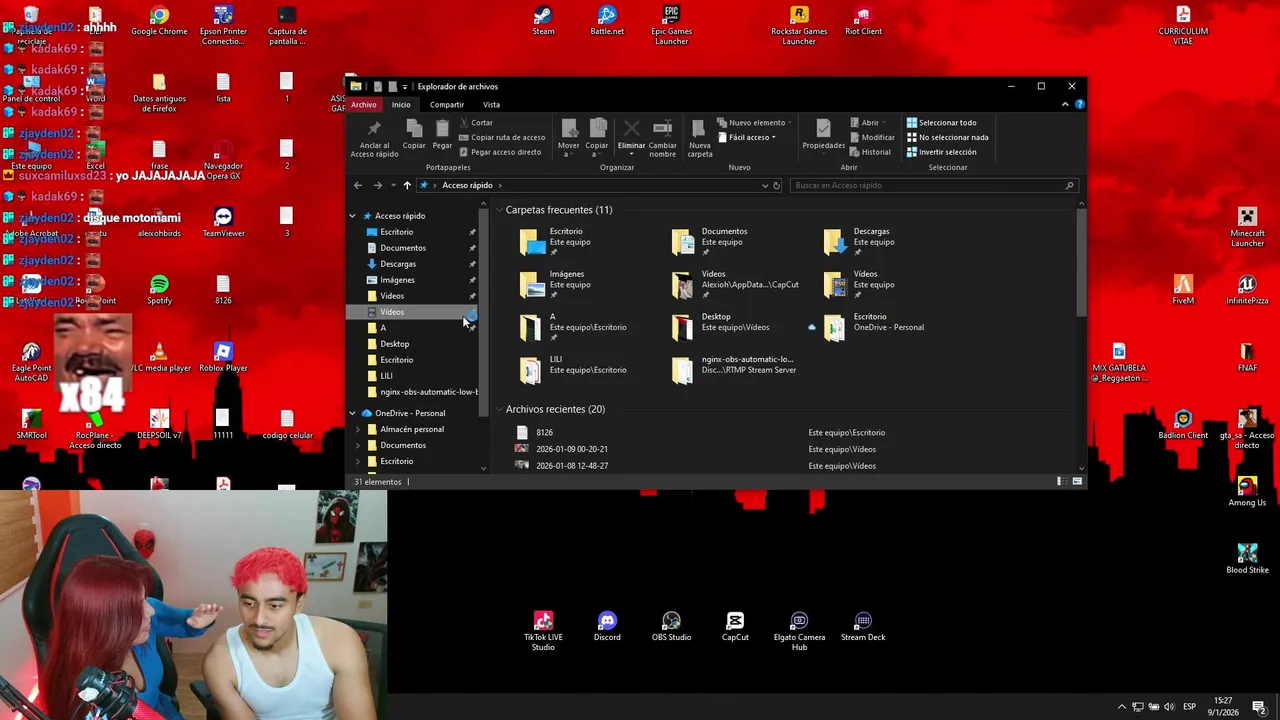Viewport: 1280px width, 720px height.
Task: Select recent file 2026-01-09 00-20-21
Action: (x=572, y=449)
